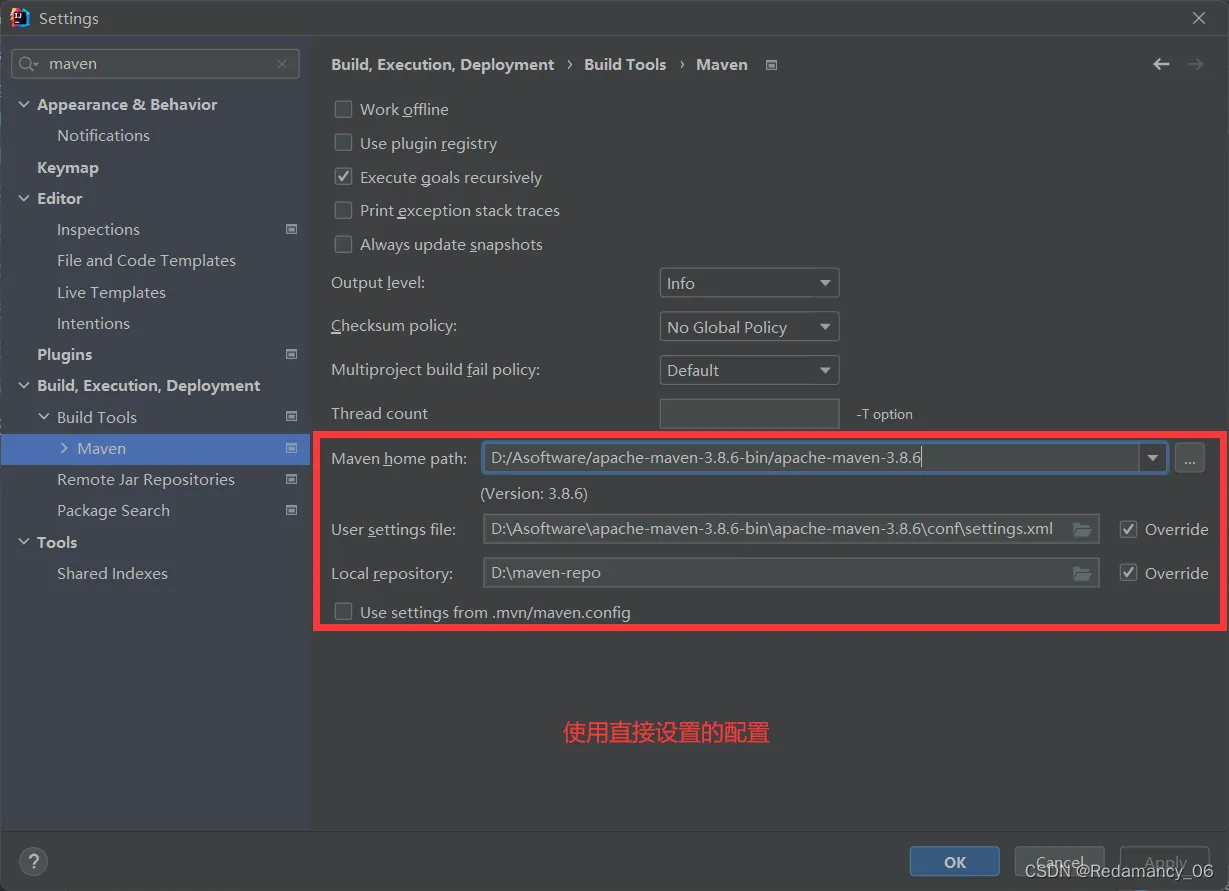
Task: Focus the settings search box
Action: click(155, 63)
